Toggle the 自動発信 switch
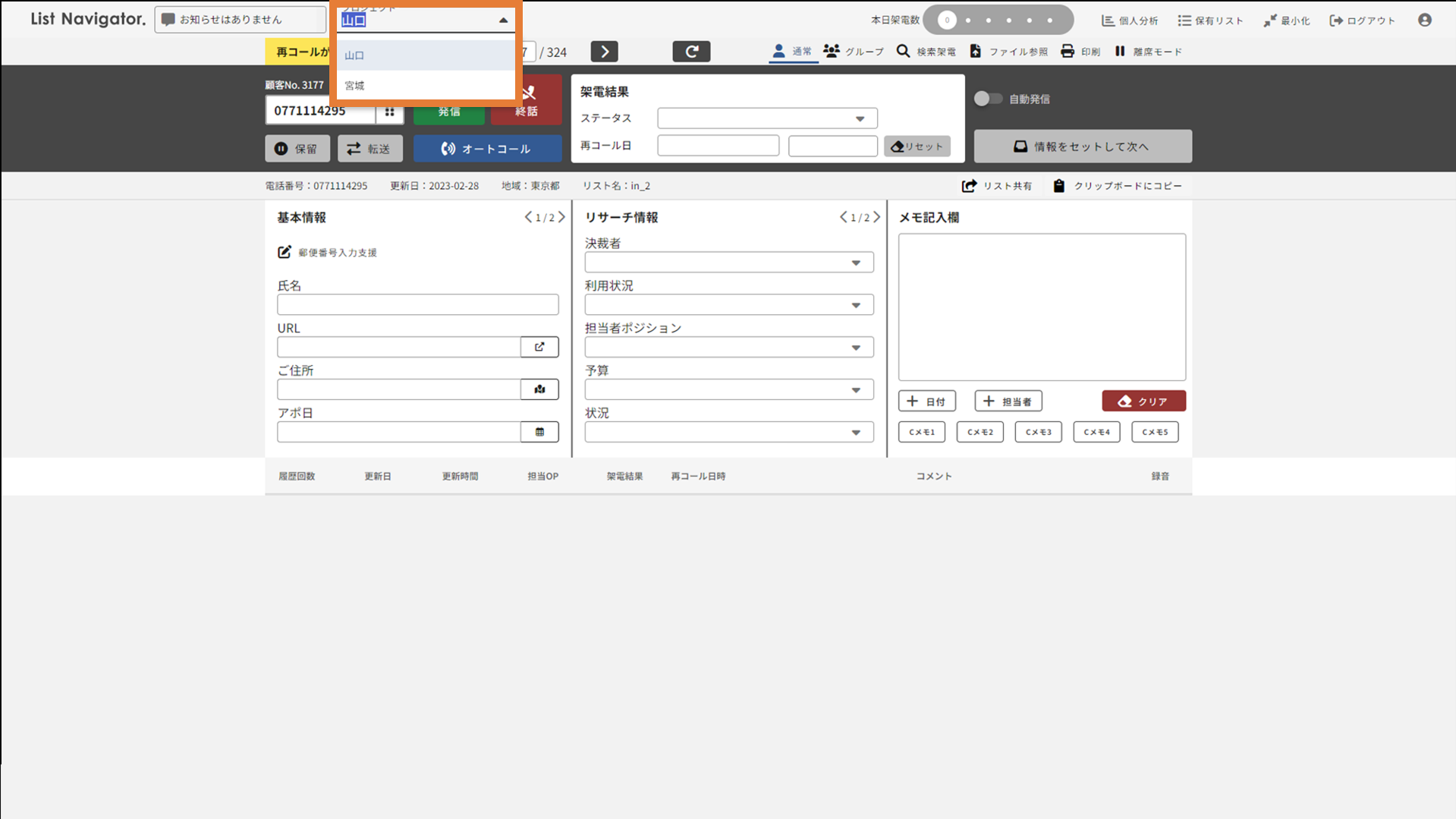The image size is (1456, 819). coord(987,99)
